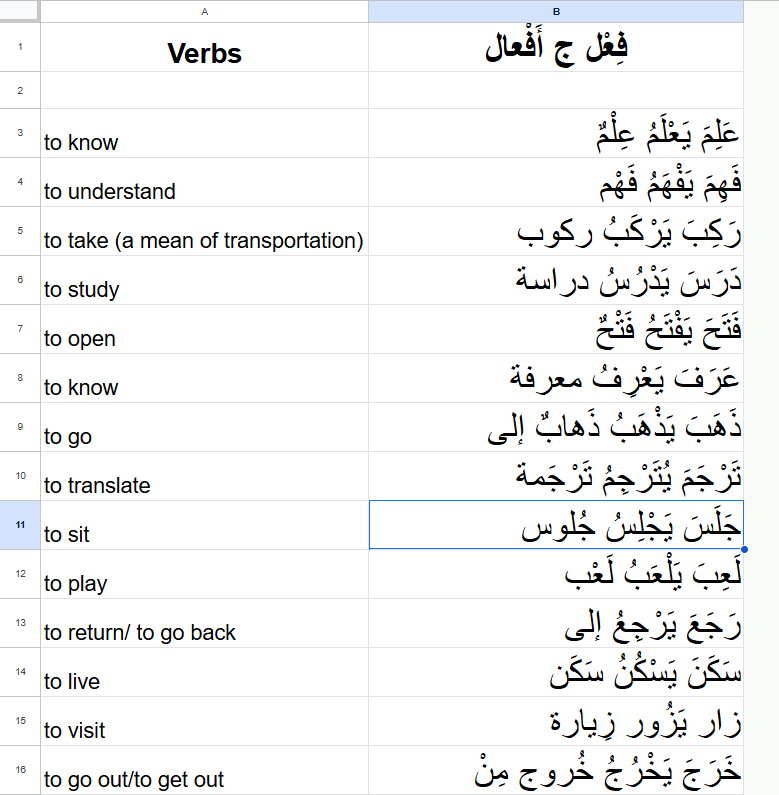Select the empty cell A2

204,90
